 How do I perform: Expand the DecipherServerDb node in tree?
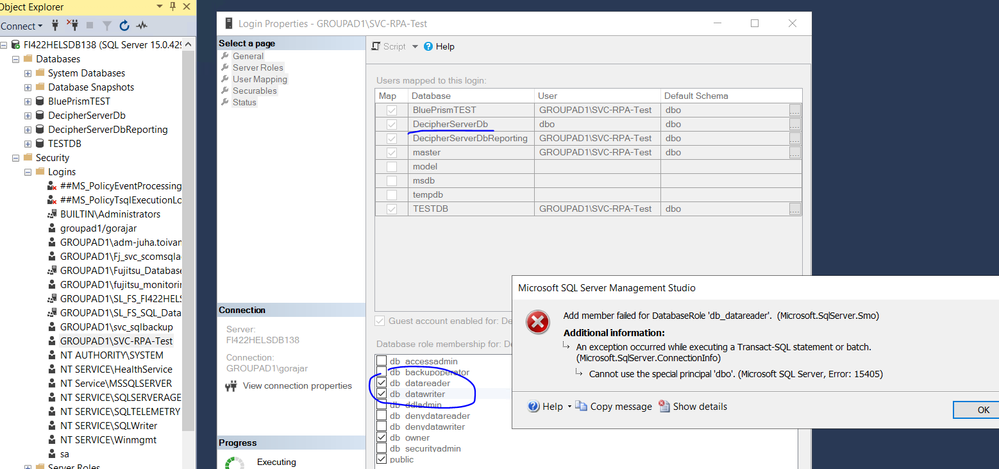click(27, 115)
